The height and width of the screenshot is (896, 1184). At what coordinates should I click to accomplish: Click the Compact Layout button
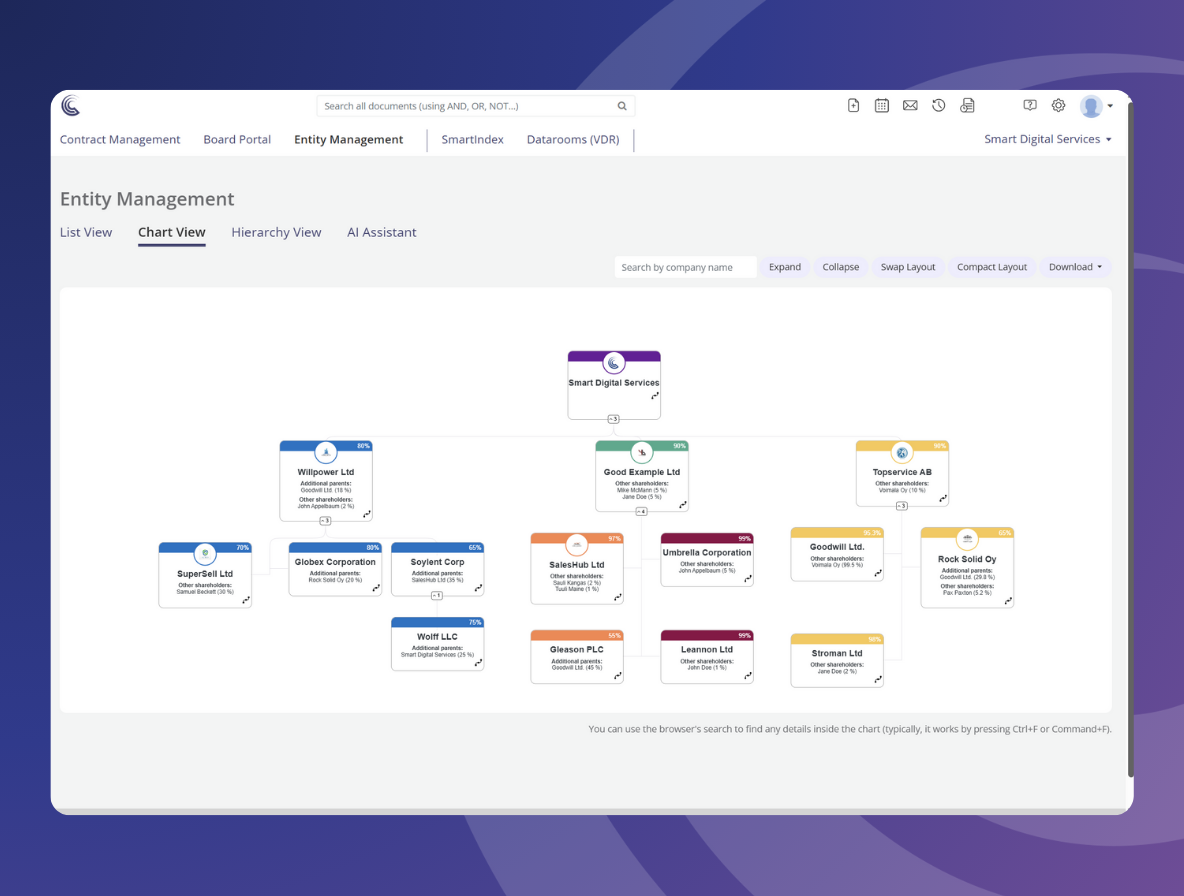click(991, 267)
